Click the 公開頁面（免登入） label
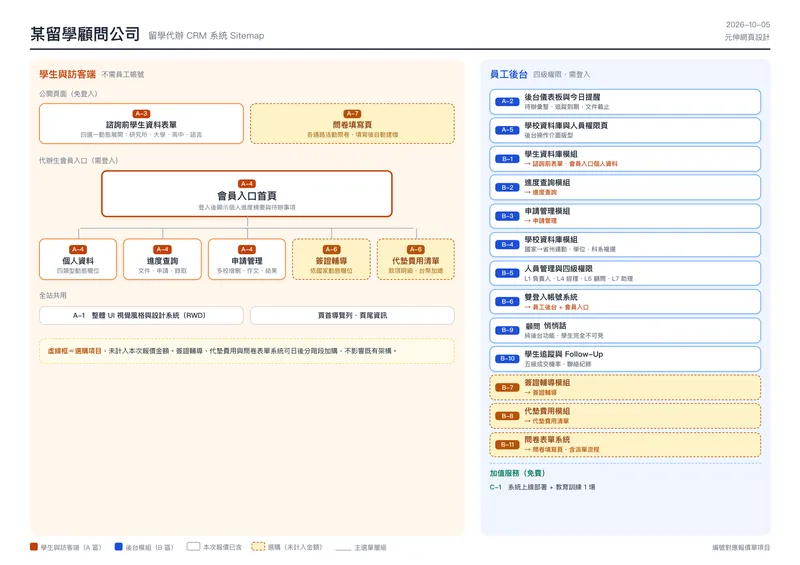The height and width of the screenshot is (565, 800). point(68,94)
